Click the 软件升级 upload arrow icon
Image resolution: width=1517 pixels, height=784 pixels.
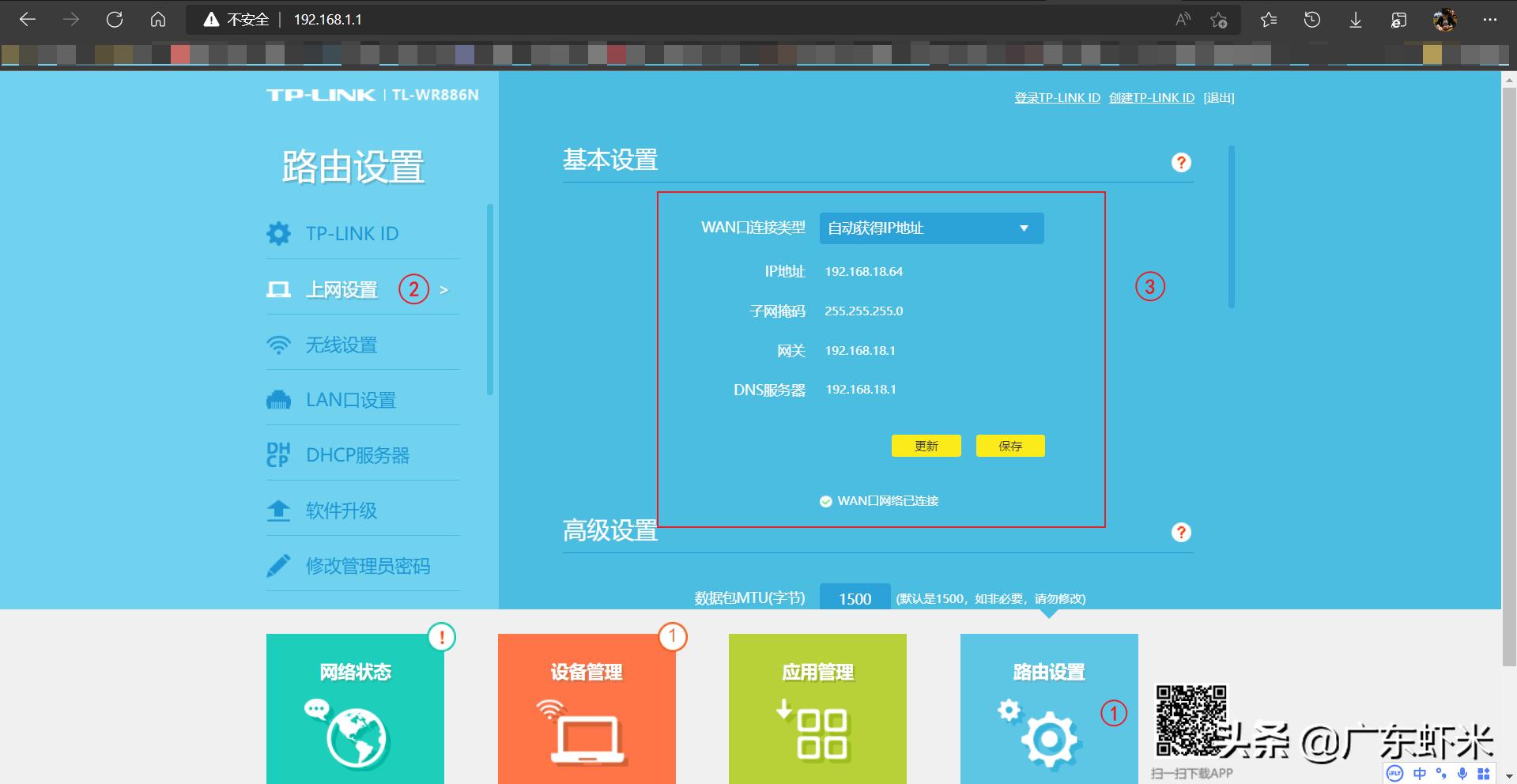pos(278,511)
